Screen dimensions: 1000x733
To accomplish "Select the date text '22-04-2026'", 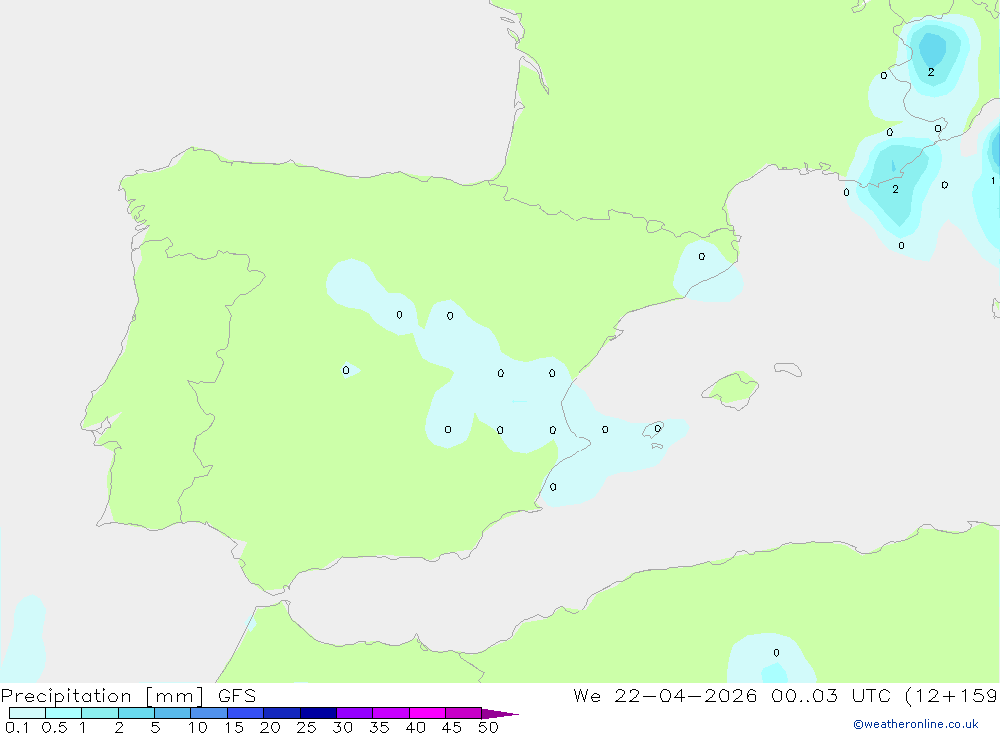I will coord(686,696).
